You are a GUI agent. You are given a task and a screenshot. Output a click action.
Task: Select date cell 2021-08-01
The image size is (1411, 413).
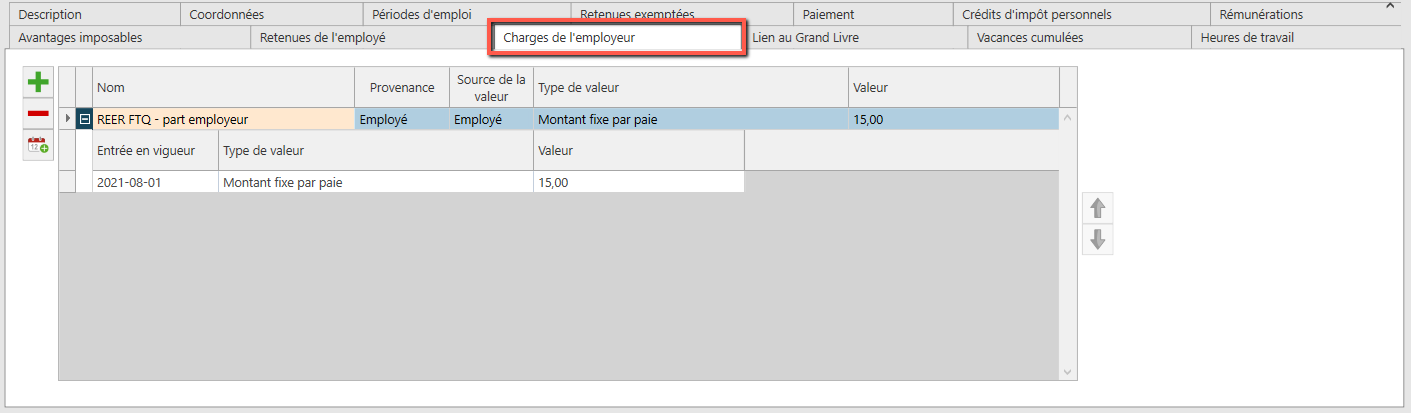[155, 182]
